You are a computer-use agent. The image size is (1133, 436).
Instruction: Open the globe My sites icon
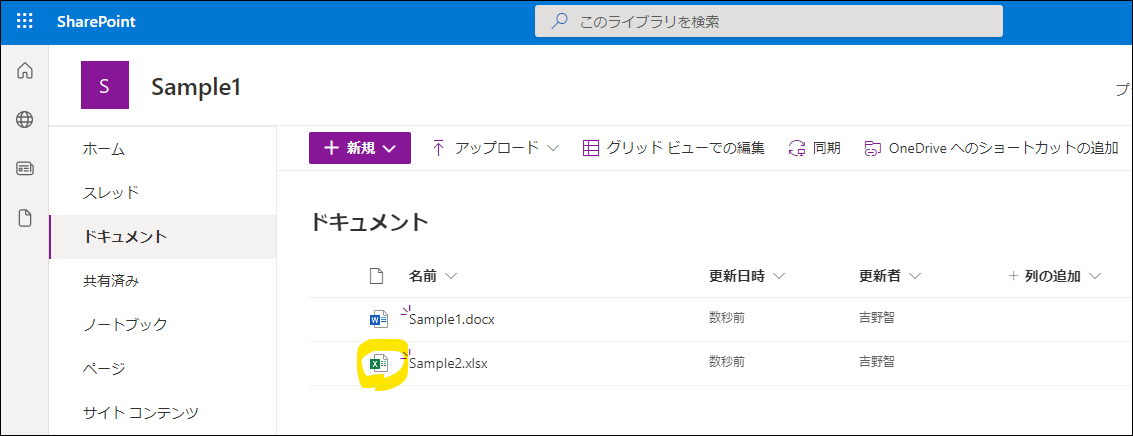[25, 120]
